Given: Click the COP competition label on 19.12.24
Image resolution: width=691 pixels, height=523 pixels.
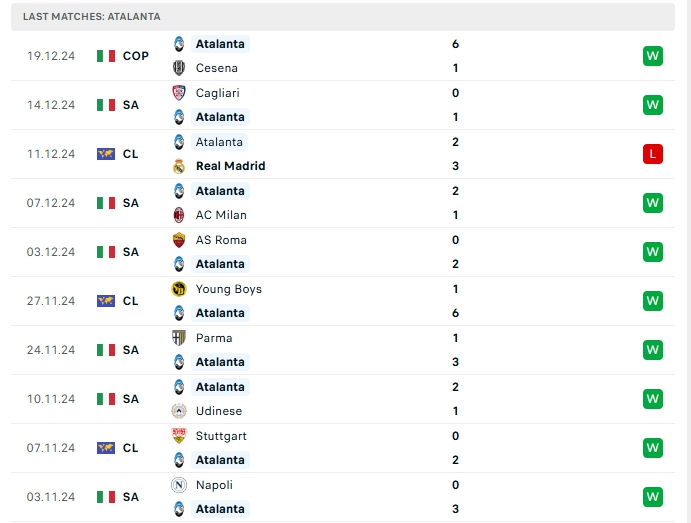Looking at the screenshot, I should click(x=136, y=56).
